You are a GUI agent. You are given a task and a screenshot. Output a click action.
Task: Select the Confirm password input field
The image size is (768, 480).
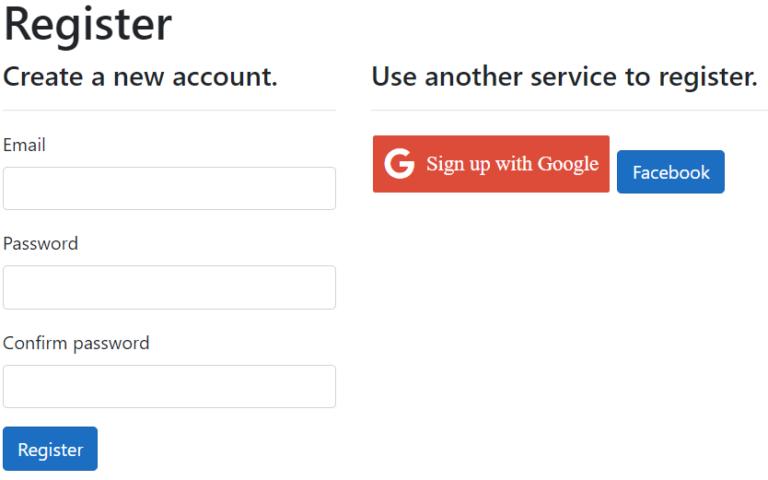click(x=169, y=386)
